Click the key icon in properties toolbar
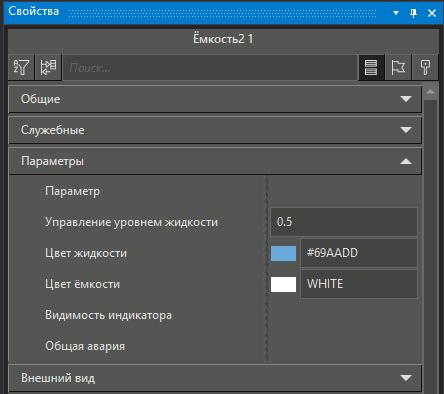The image size is (444, 394). (425, 67)
